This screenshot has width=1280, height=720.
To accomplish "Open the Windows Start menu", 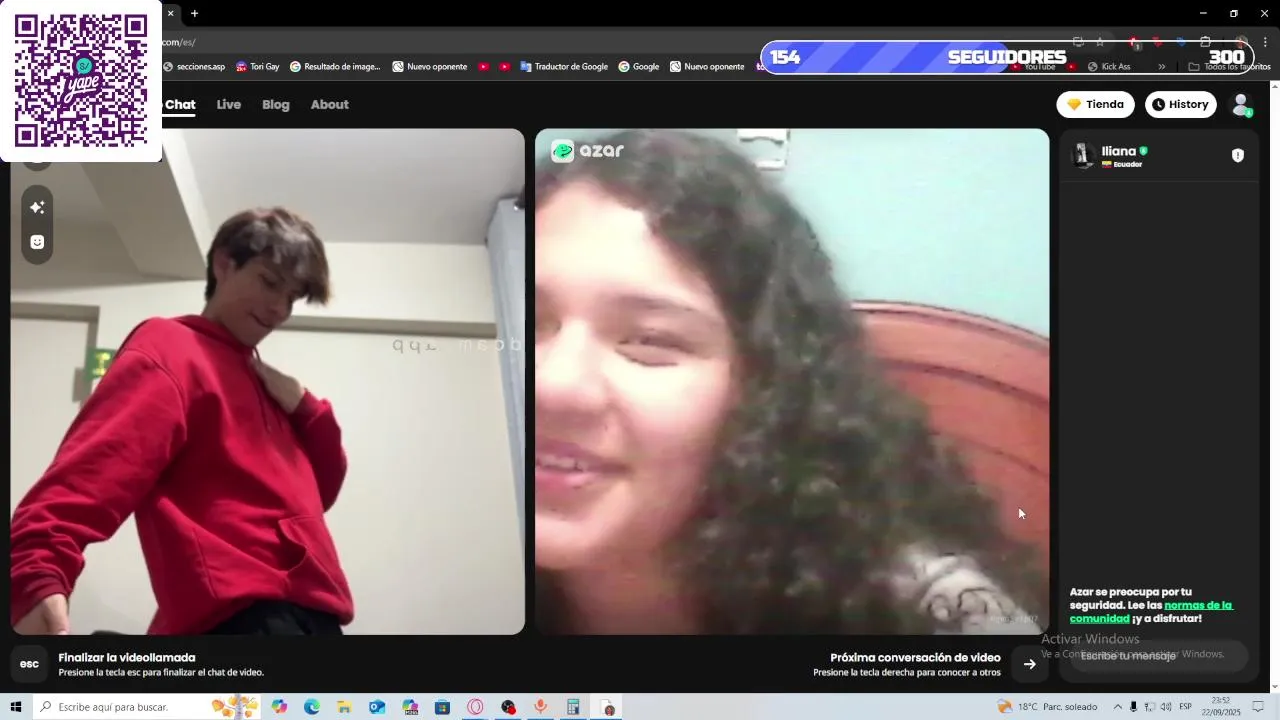I will [16, 707].
